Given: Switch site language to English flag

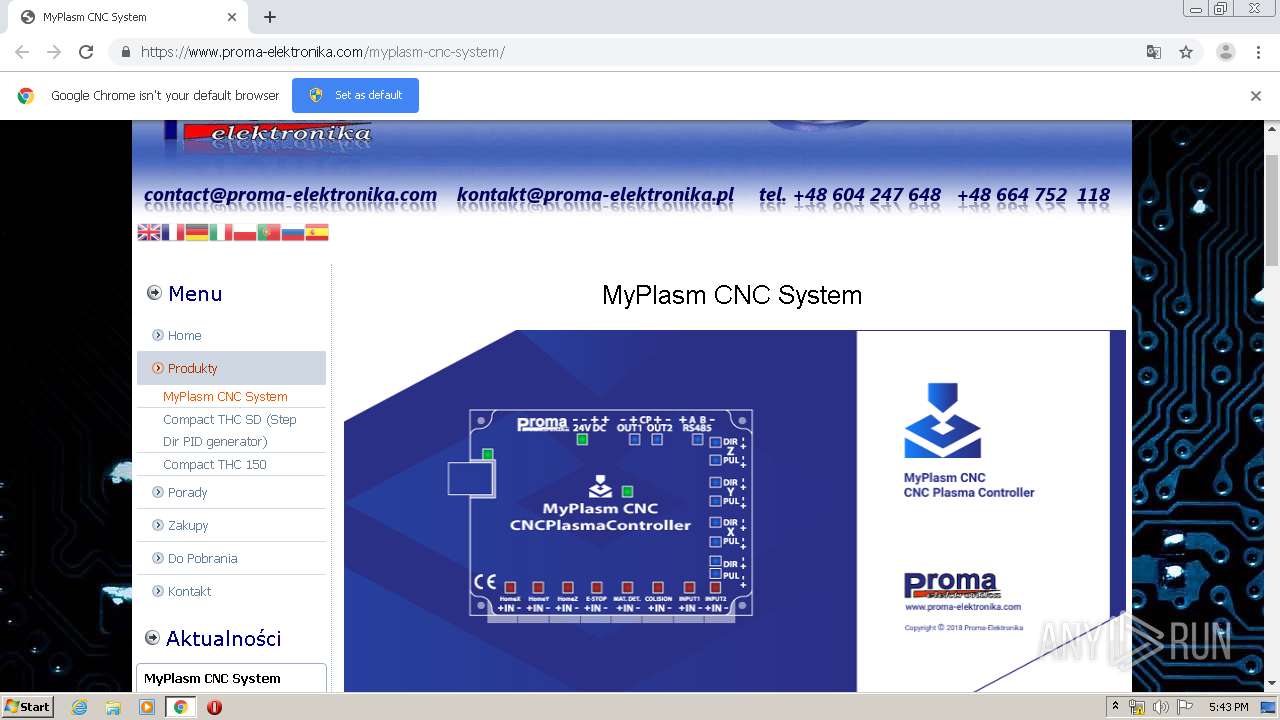Looking at the screenshot, I should pyautogui.click(x=149, y=232).
